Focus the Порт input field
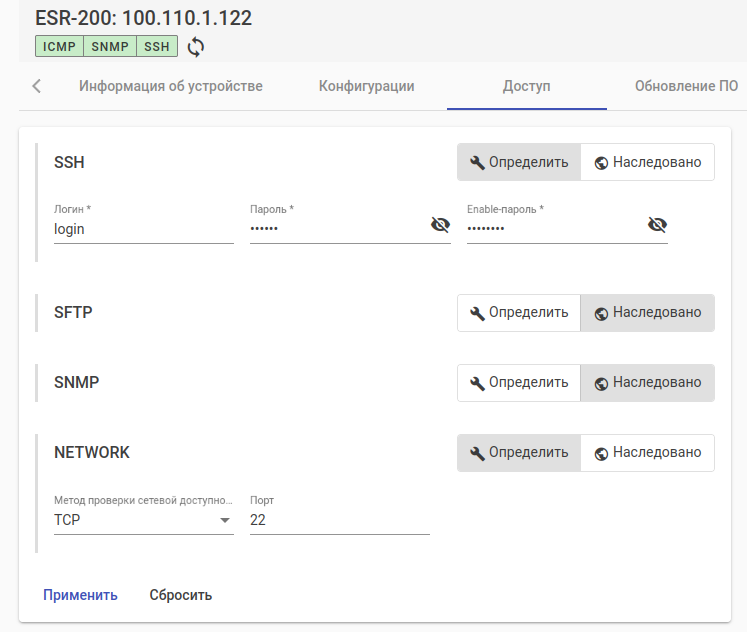This screenshot has height=632, width=747. [339, 520]
